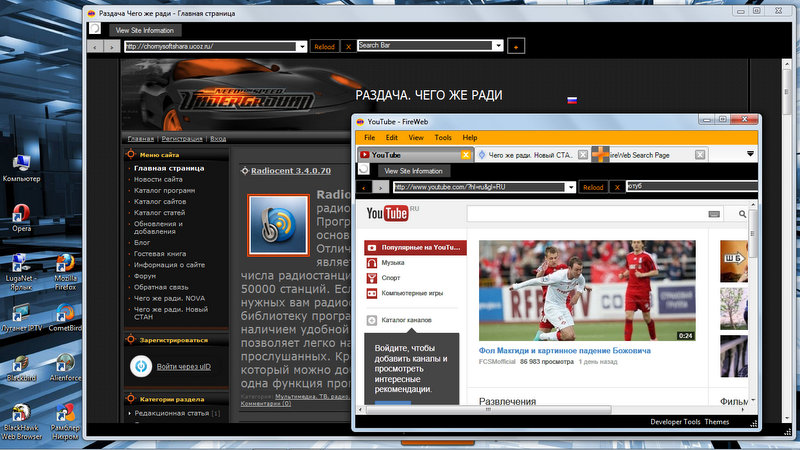Launch Opera from the desktop
The image size is (800, 450).
21,218
